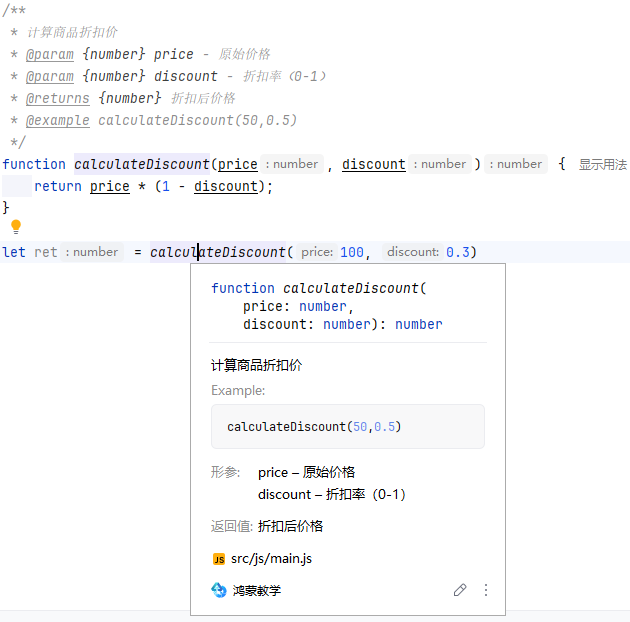Click the price parameter in function signature

point(238,164)
